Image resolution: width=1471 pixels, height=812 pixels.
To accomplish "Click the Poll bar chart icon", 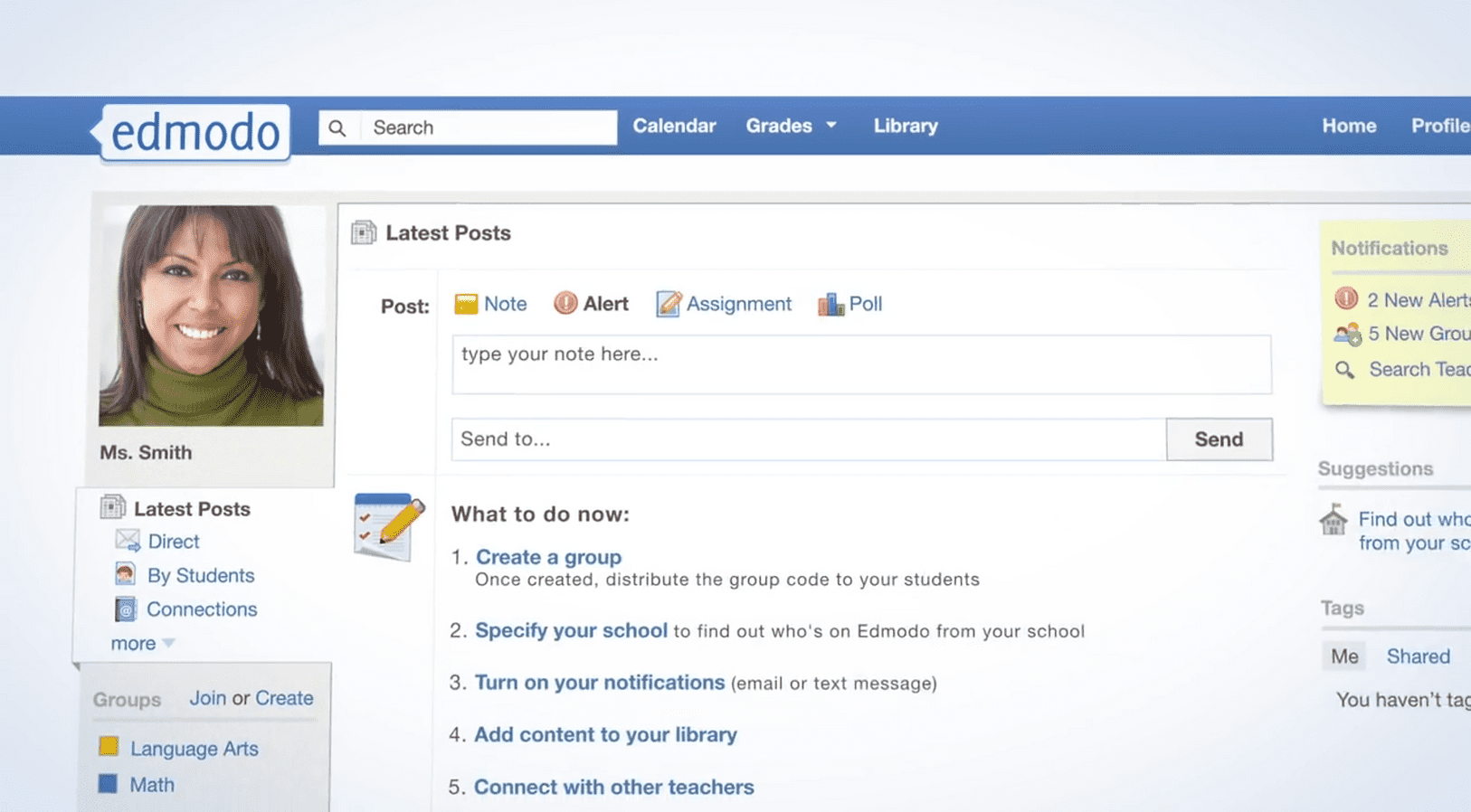I will point(830,304).
